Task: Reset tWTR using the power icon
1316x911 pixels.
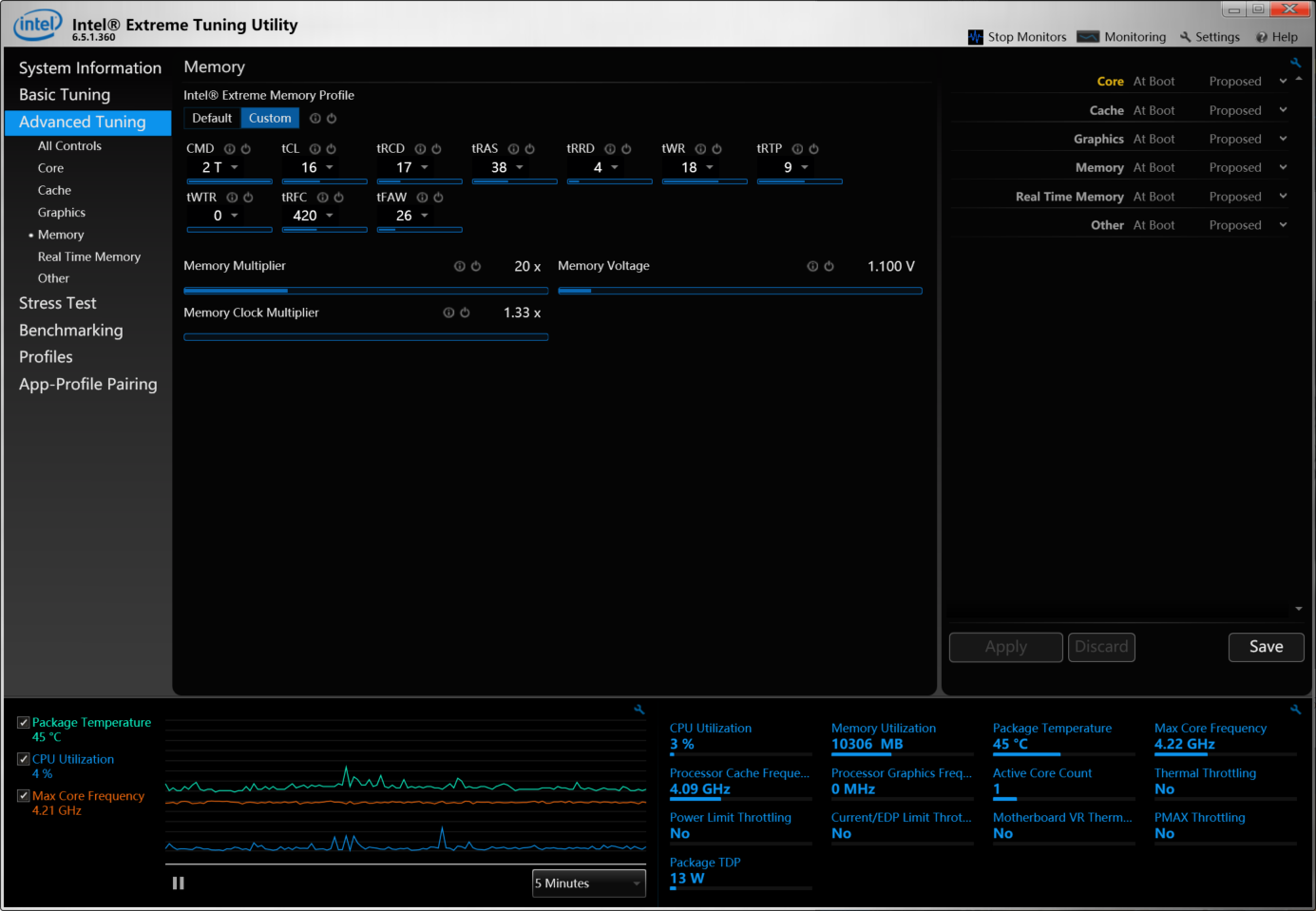Action: click(x=248, y=198)
